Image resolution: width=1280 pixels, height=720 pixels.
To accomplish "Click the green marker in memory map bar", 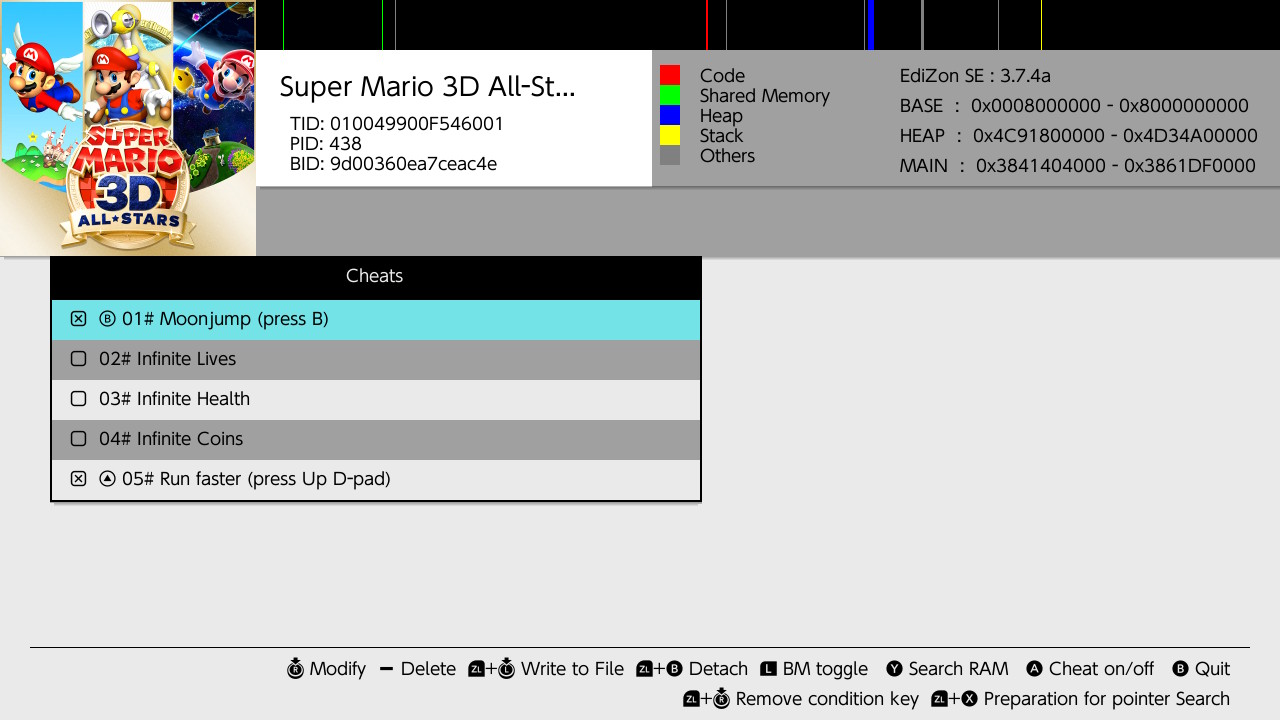I will tap(382, 25).
